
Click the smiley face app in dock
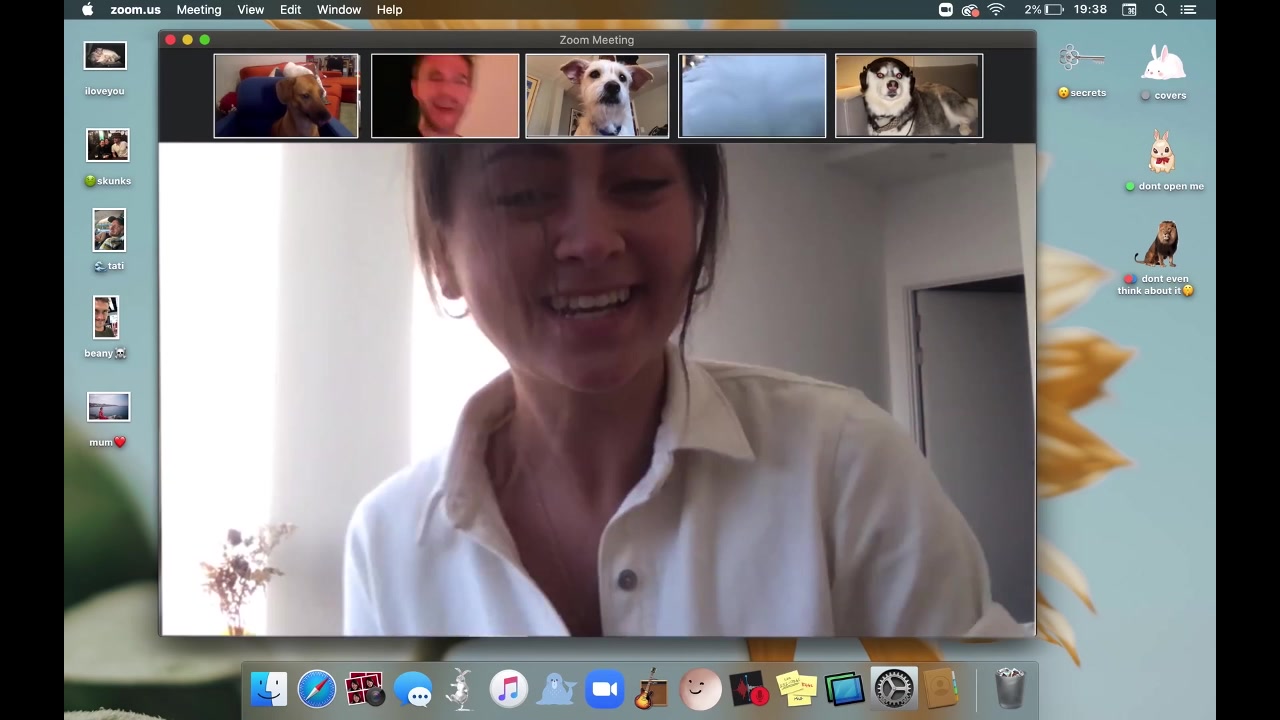[x=700, y=689]
